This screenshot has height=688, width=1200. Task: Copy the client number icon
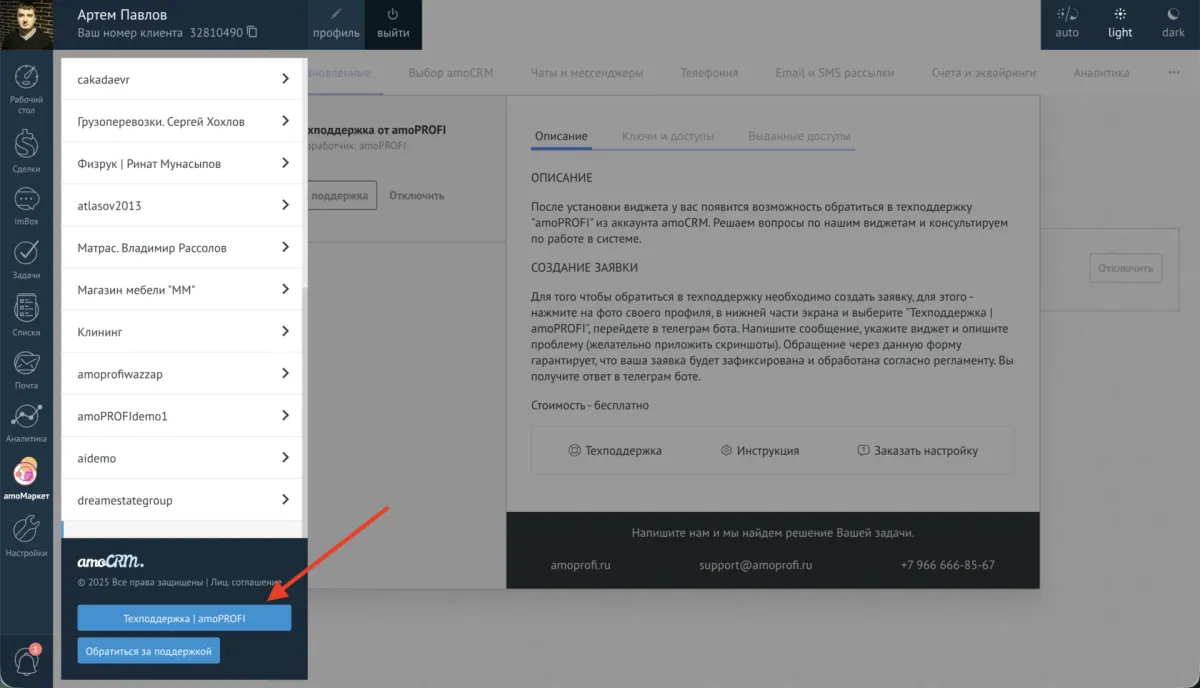252,32
